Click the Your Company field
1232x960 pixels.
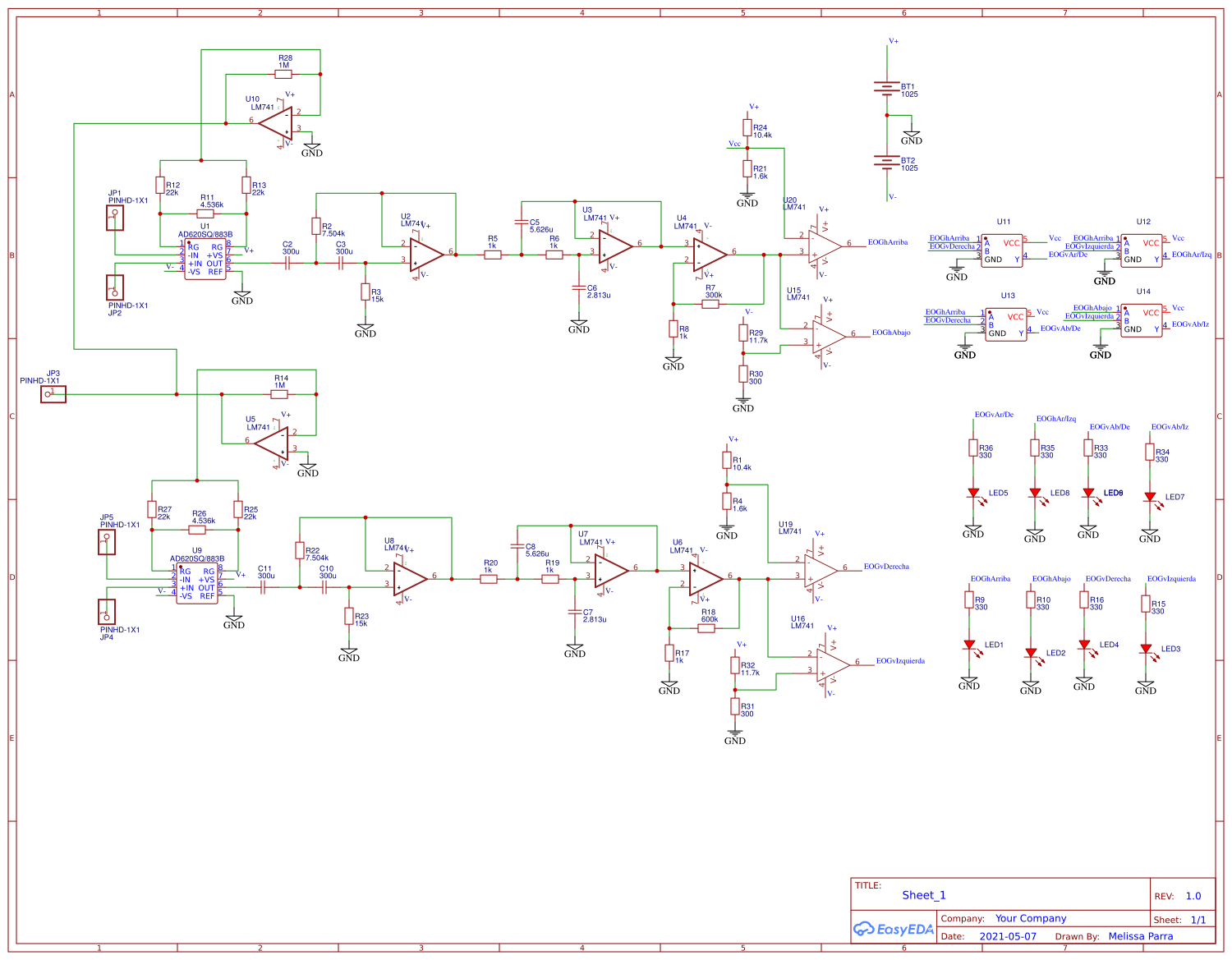(x=1029, y=918)
